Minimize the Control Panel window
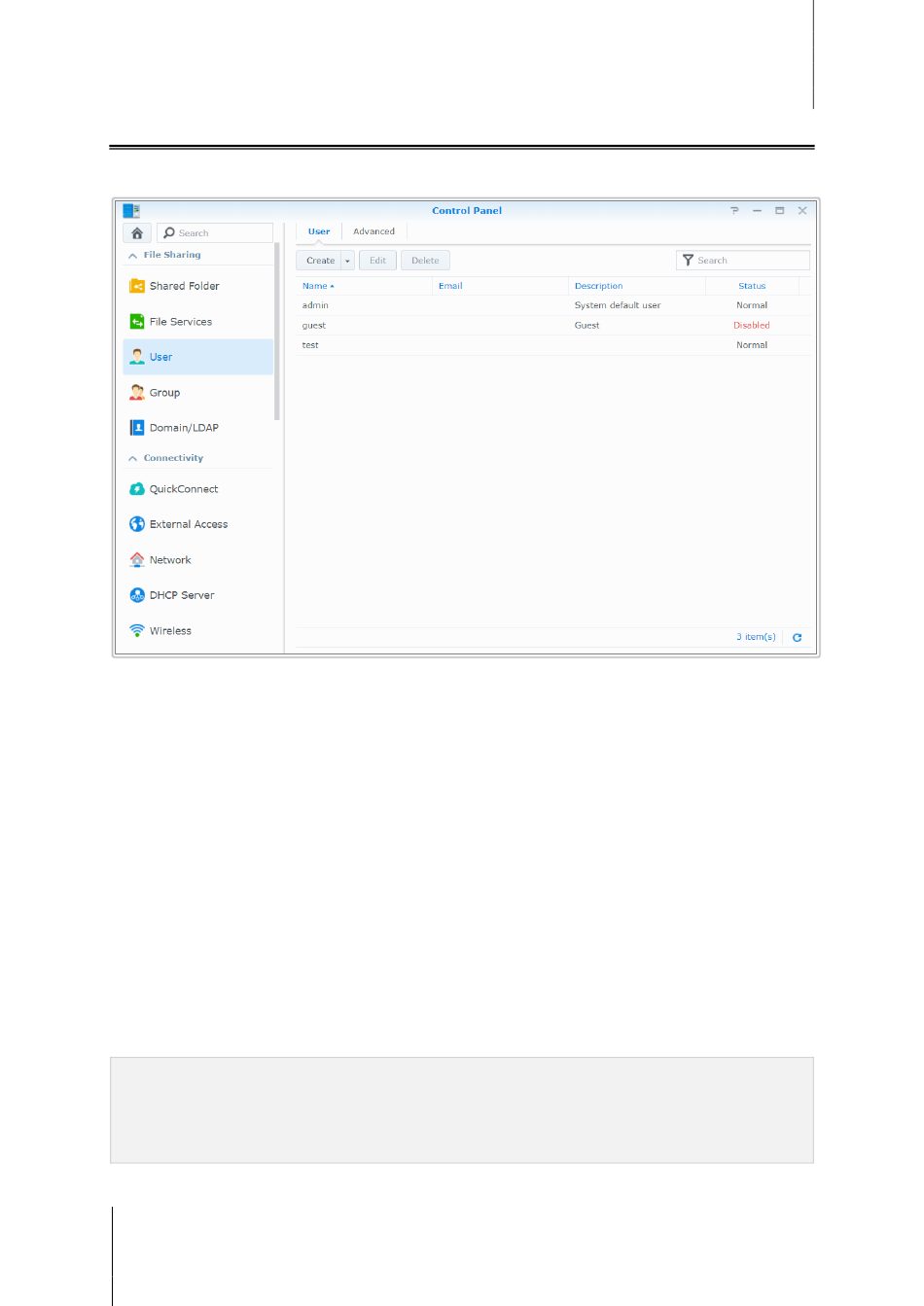Screen dimensions: 924x1306 click(x=757, y=210)
